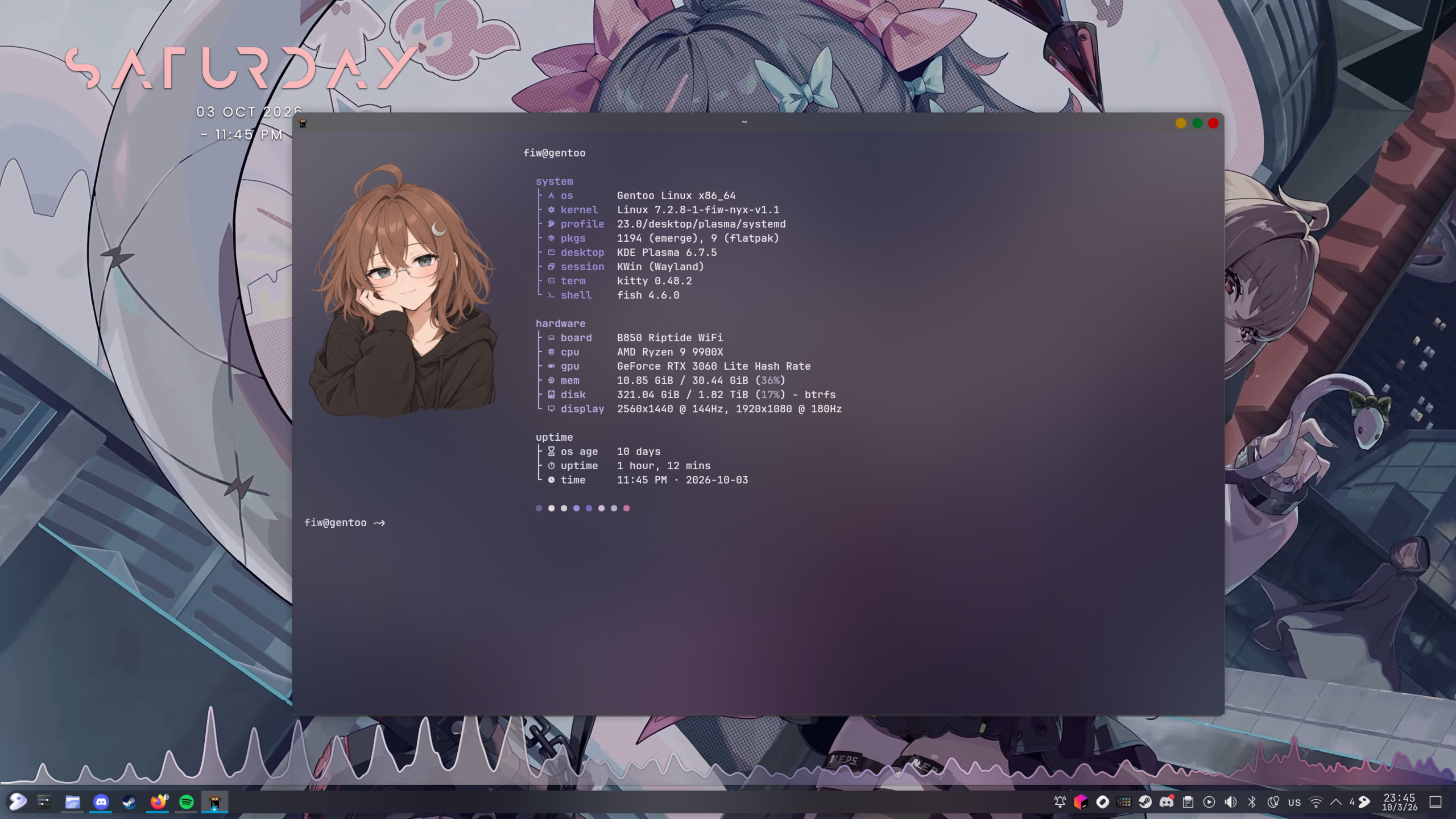Click the 'hardware' section heading
The height and width of the screenshot is (819, 1456).
click(x=560, y=324)
